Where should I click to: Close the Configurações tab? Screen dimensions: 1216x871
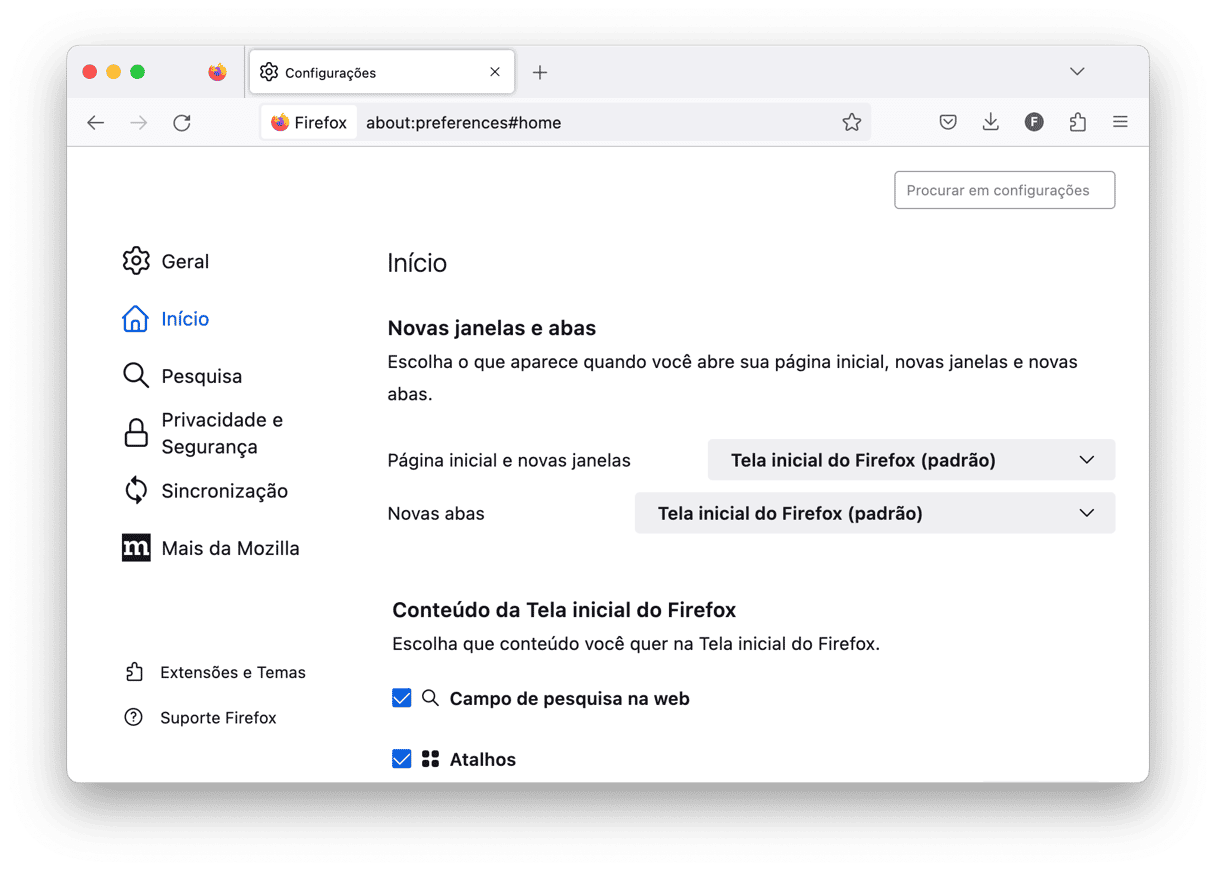coord(495,72)
